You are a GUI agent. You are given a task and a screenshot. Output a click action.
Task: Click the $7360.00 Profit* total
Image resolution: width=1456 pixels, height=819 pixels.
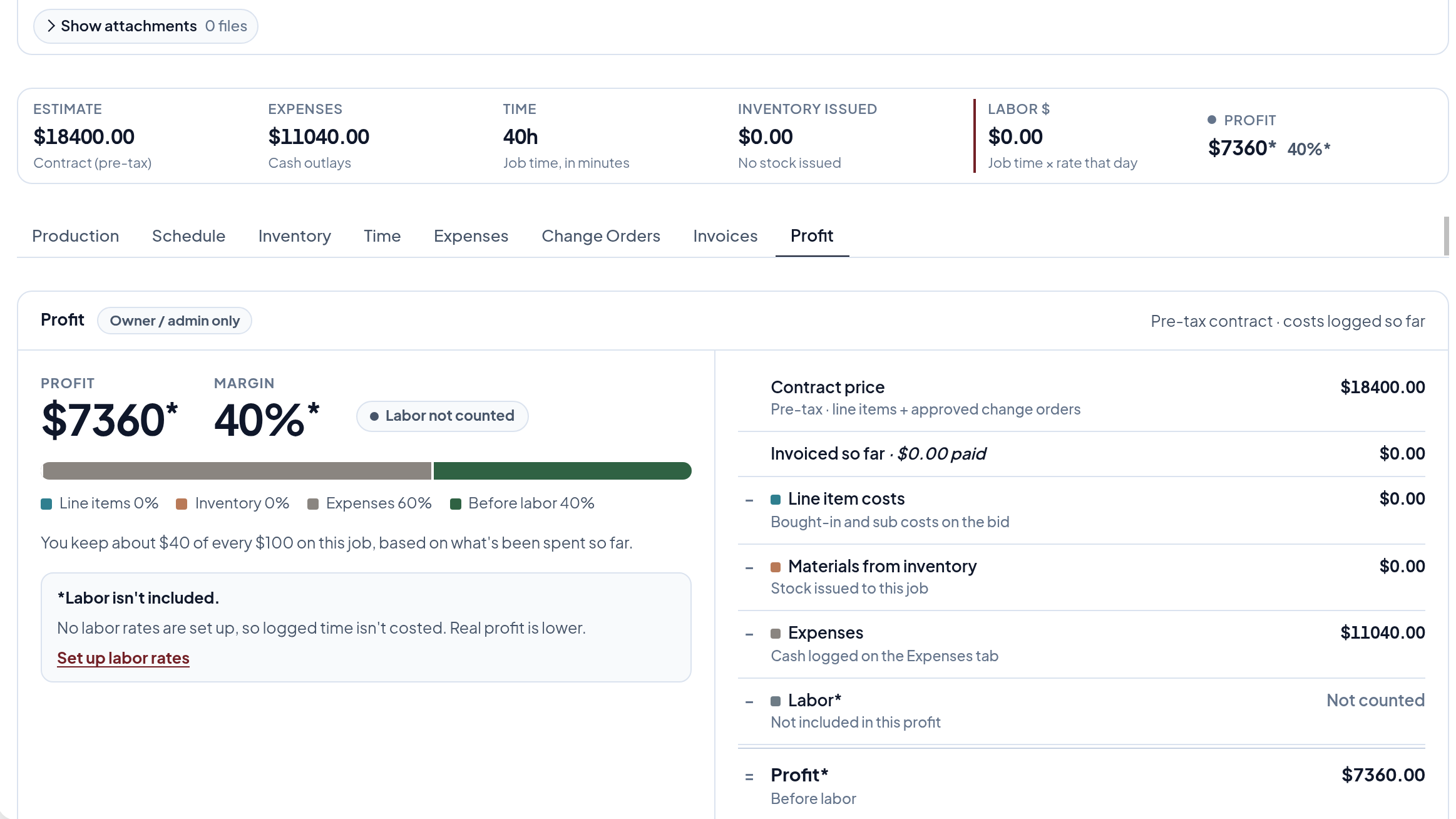(1383, 775)
